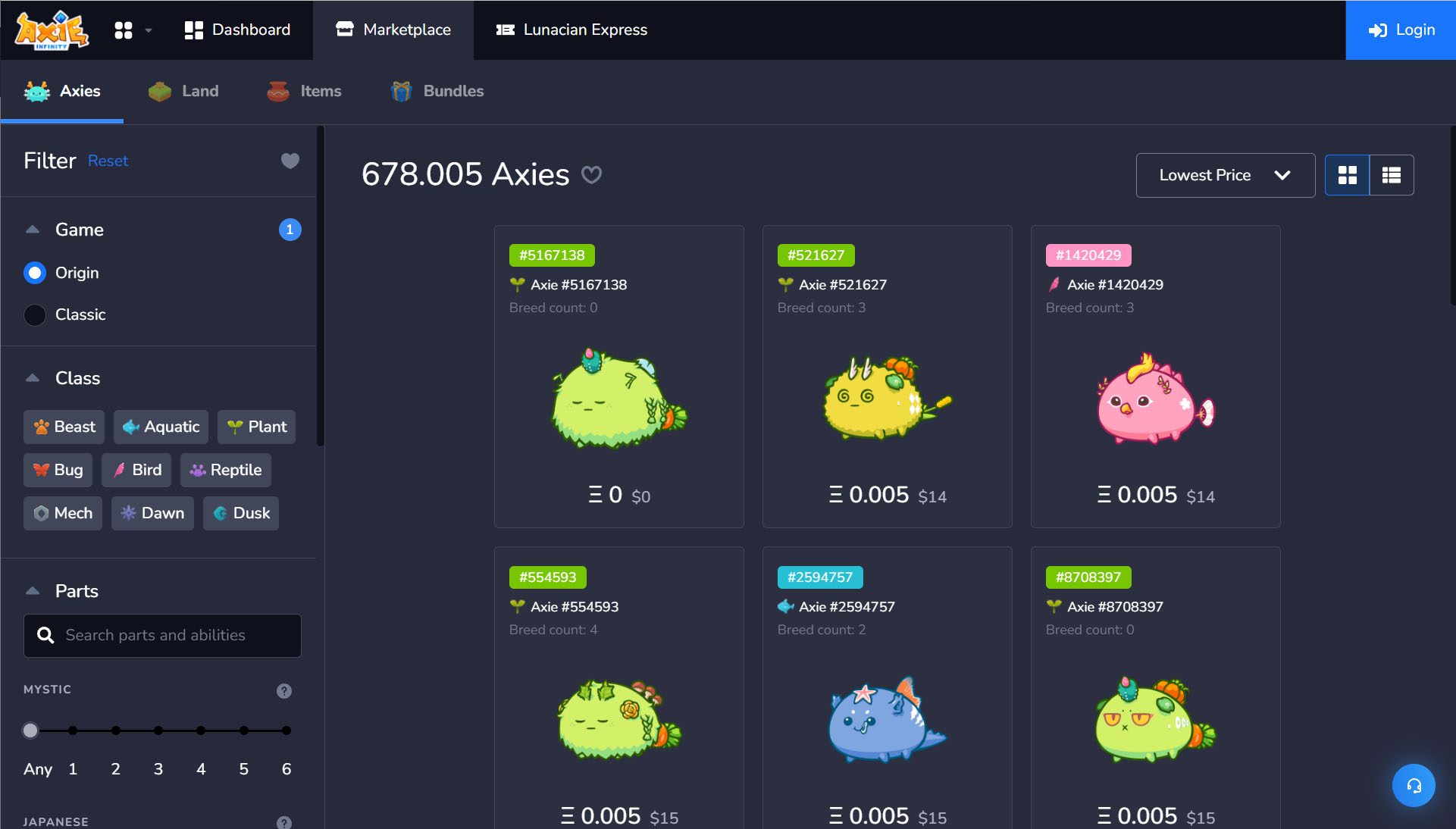Screen dimensions: 1456x829
Task: Click the Land cube icon
Action: coord(160,91)
